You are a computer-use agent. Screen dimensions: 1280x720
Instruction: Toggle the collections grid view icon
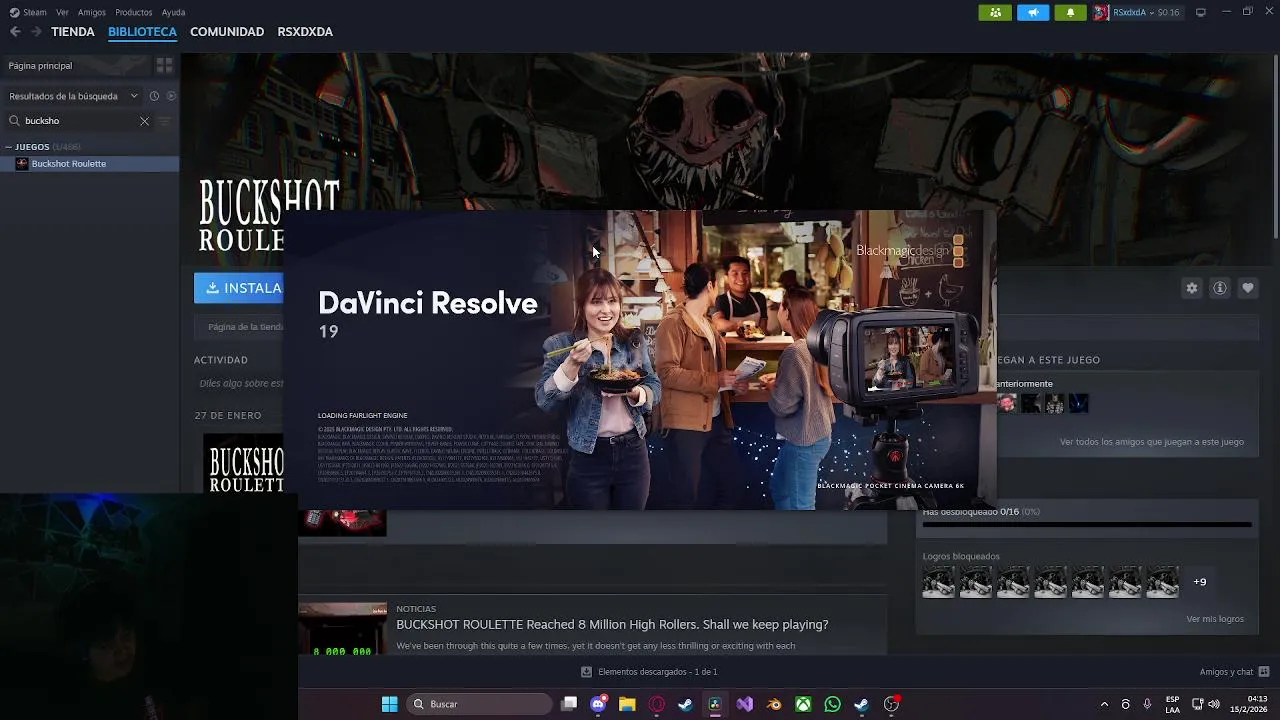click(x=165, y=65)
